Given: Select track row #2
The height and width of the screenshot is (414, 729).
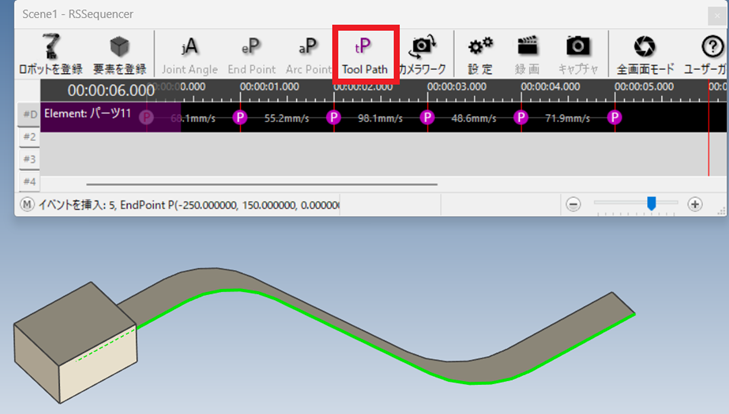Looking at the screenshot, I should [x=29, y=137].
